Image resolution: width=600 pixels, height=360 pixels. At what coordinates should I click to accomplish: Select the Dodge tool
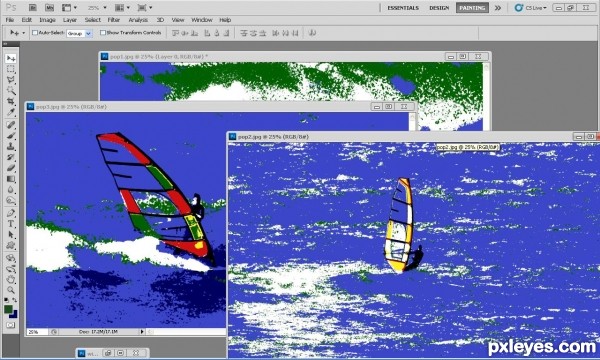point(11,200)
